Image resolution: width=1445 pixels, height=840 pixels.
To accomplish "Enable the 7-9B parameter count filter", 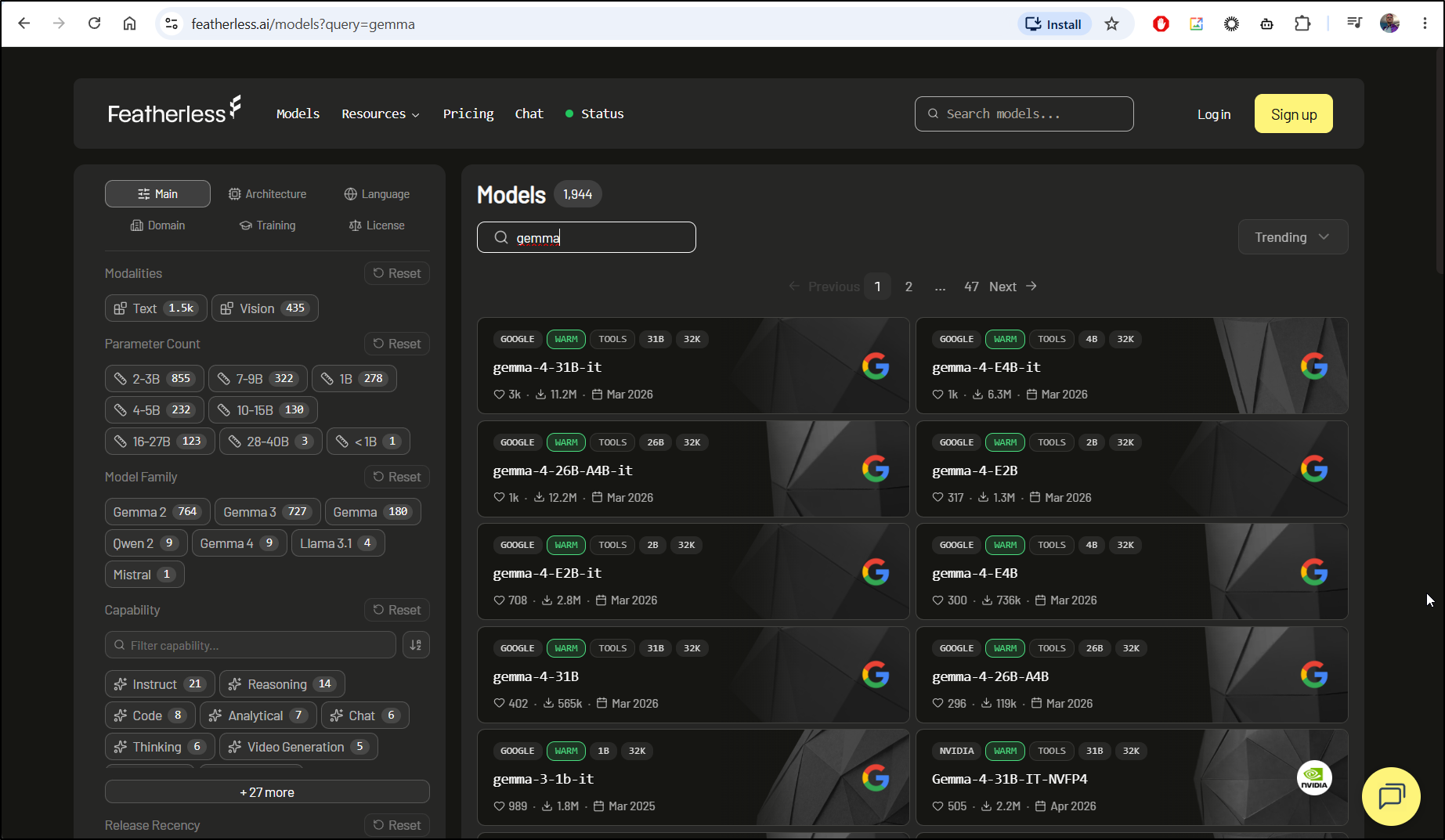I will point(258,379).
